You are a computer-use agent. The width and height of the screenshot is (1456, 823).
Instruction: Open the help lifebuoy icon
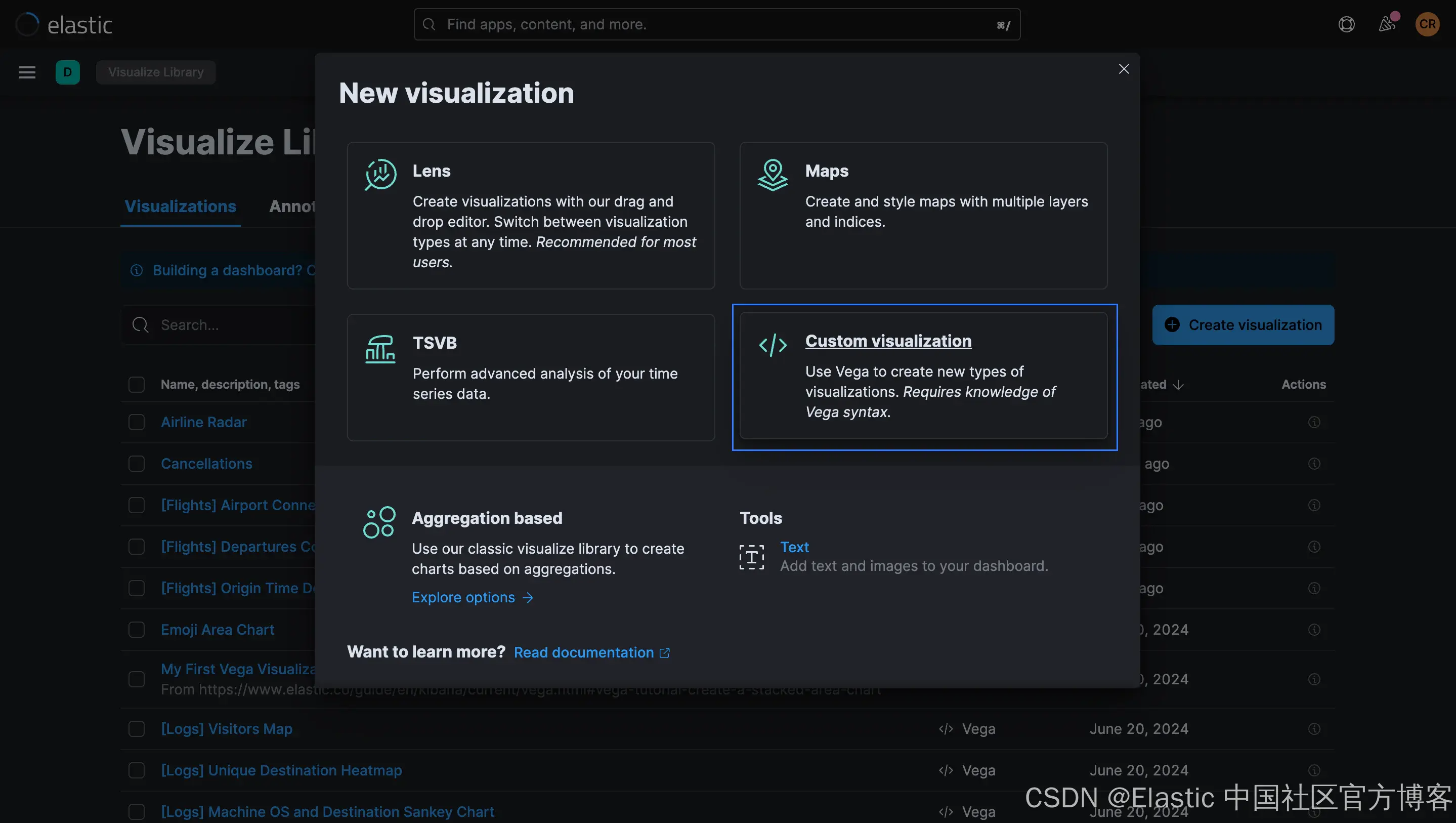[1347, 24]
